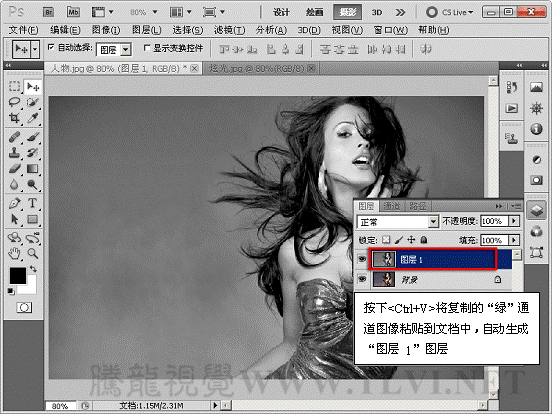Open the fill slider arrow
Screen dimensions: 552x414
click(514, 240)
